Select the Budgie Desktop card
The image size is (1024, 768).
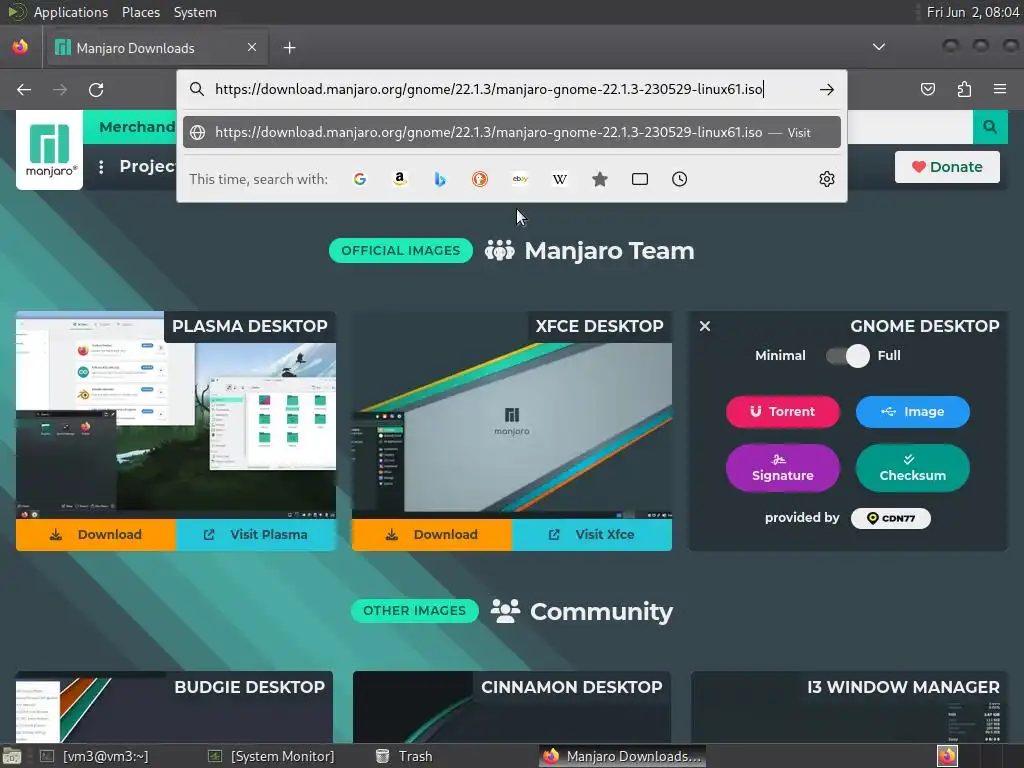point(174,707)
